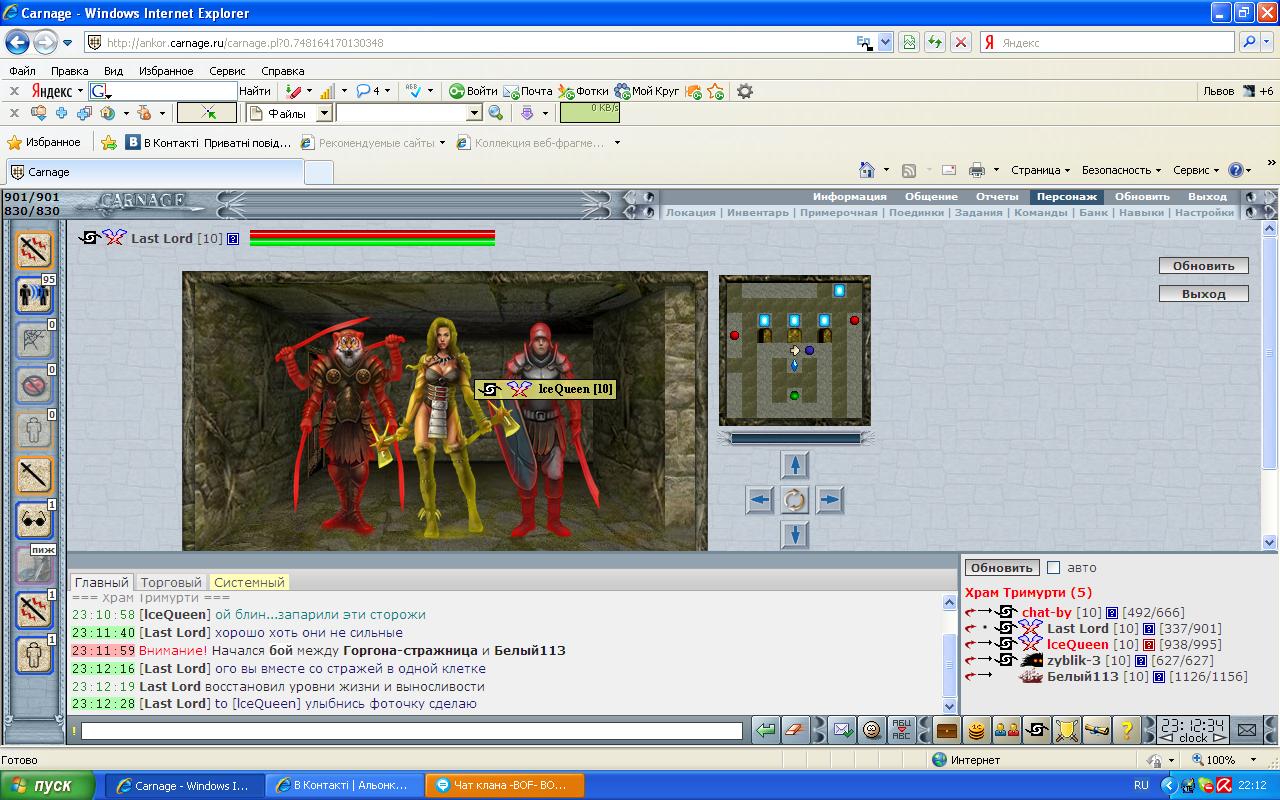Turn right with the right arrow
The image size is (1280, 800).
click(830, 499)
